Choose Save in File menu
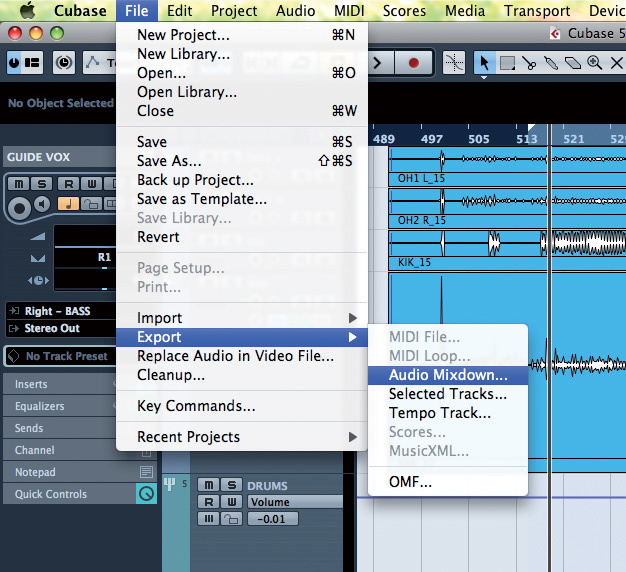This screenshot has width=626, height=572. click(242, 142)
